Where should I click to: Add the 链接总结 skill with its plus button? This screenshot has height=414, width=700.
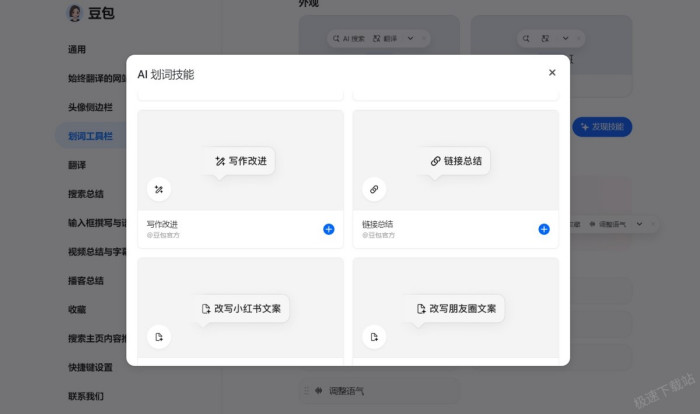(x=544, y=229)
